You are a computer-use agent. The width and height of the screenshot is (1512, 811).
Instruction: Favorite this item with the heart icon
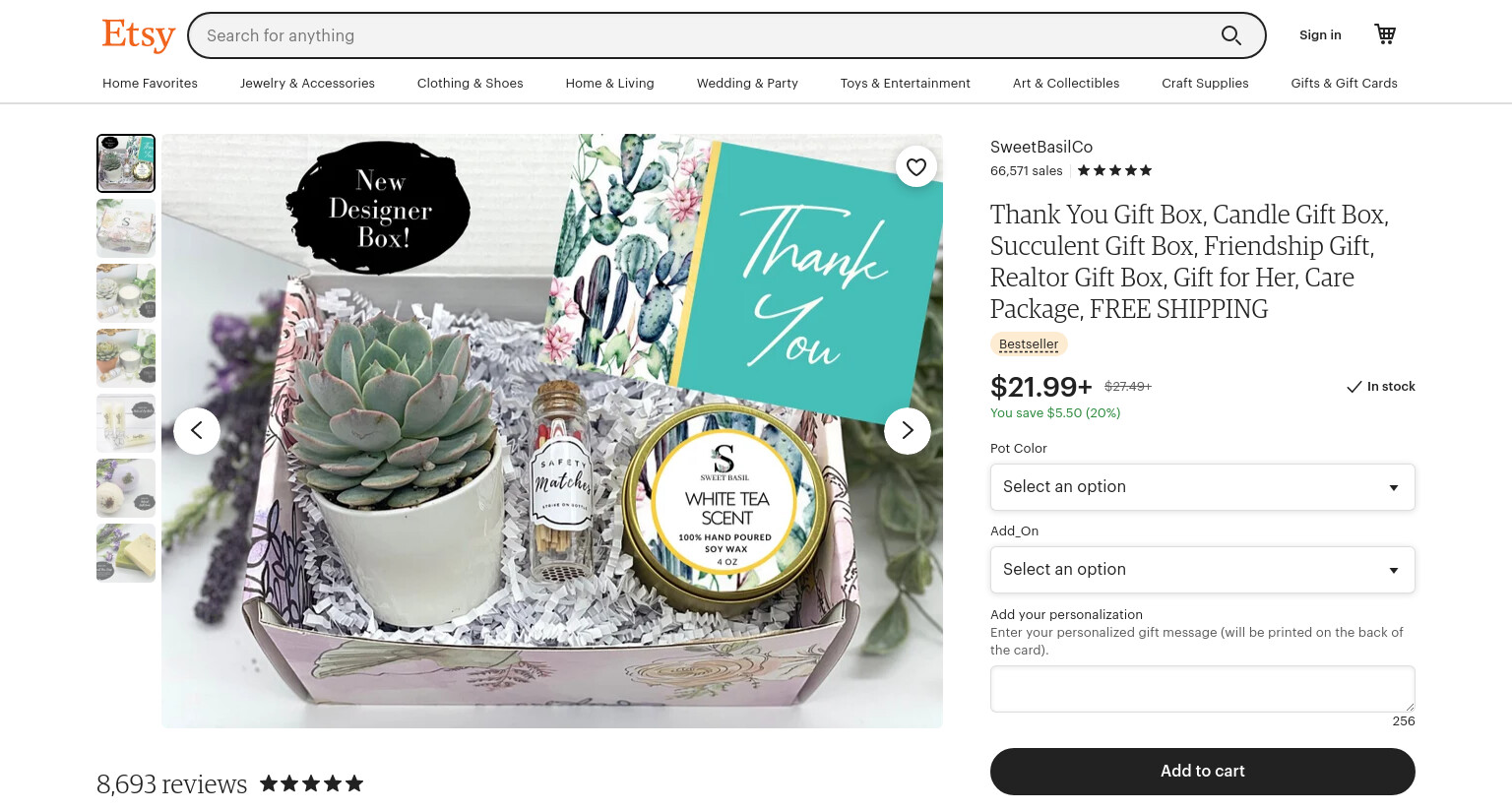coord(916,167)
